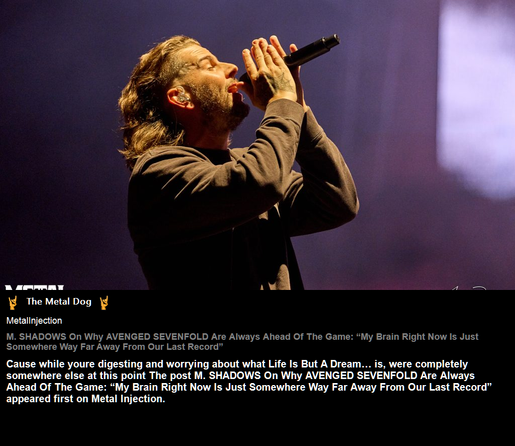
Task: Open The Metal Dog feed title
Action: click(x=59, y=302)
